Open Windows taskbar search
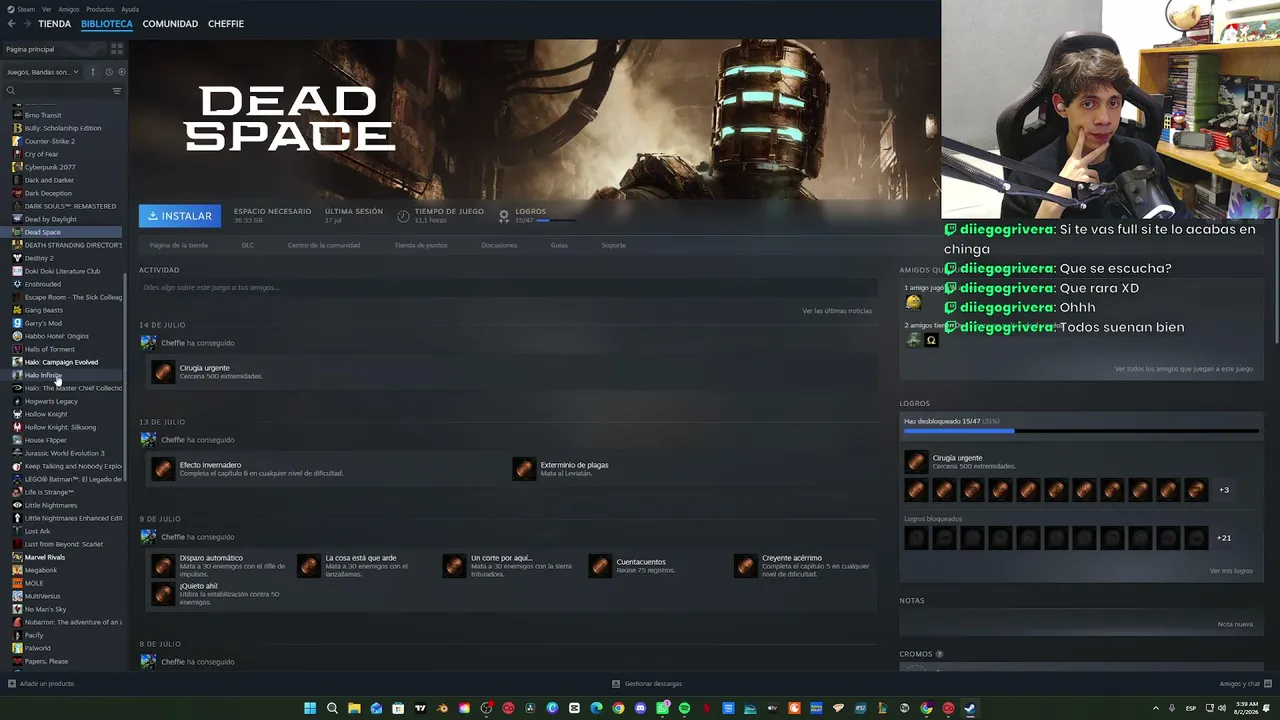This screenshot has height=720, width=1280. click(x=332, y=709)
